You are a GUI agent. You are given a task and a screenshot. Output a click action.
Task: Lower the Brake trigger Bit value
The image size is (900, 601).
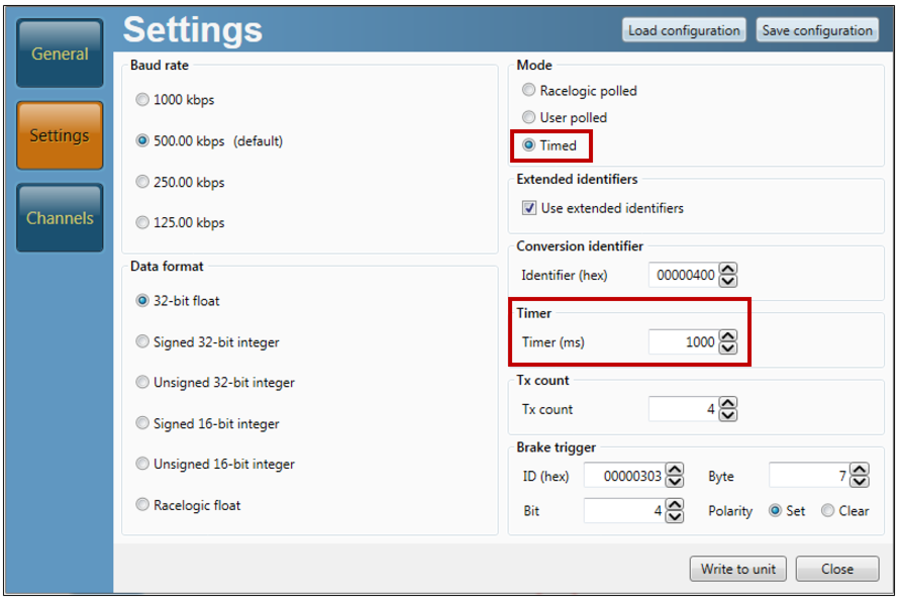pyautogui.click(x=675, y=517)
